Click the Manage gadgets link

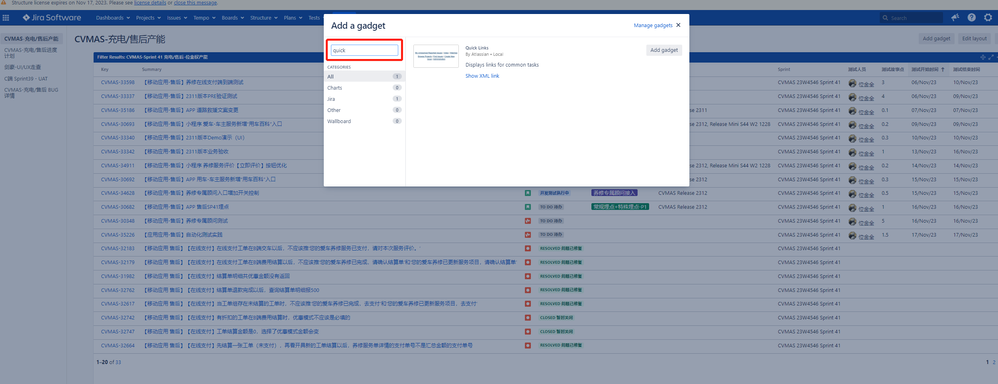[x=653, y=25]
